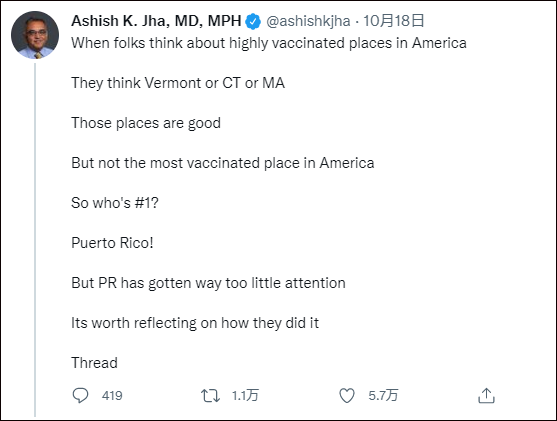The width and height of the screenshot is (557, 421).
Task: Open Ashish K. Jha's profile picture
Action: [x=35, y=34]
